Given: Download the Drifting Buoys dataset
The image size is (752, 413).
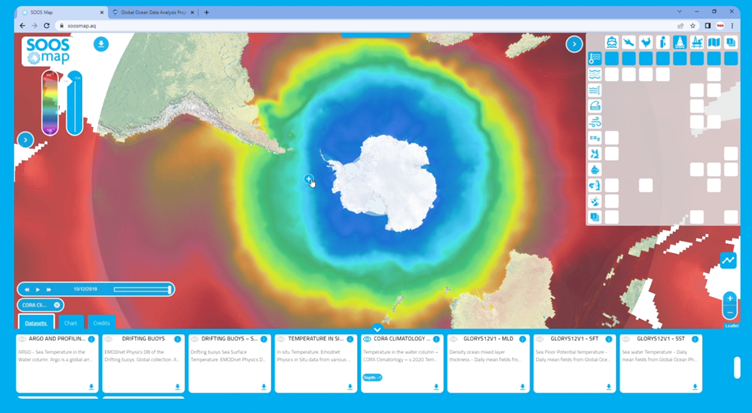Looking at the screenshot, I should tap(178, 387).
